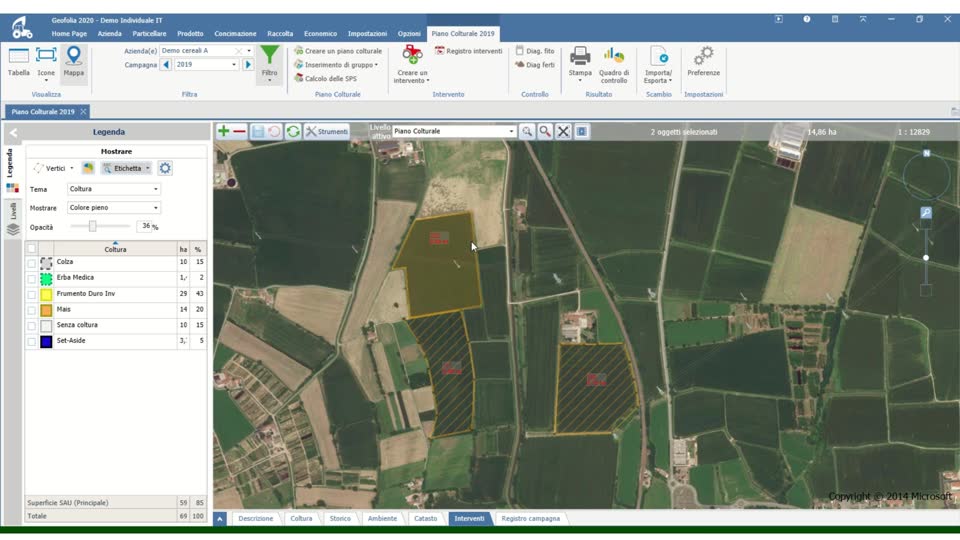Viewport: 960px width, 540px height.
Task: Save map edits with floppy disk icon
Action: (258, 131)
